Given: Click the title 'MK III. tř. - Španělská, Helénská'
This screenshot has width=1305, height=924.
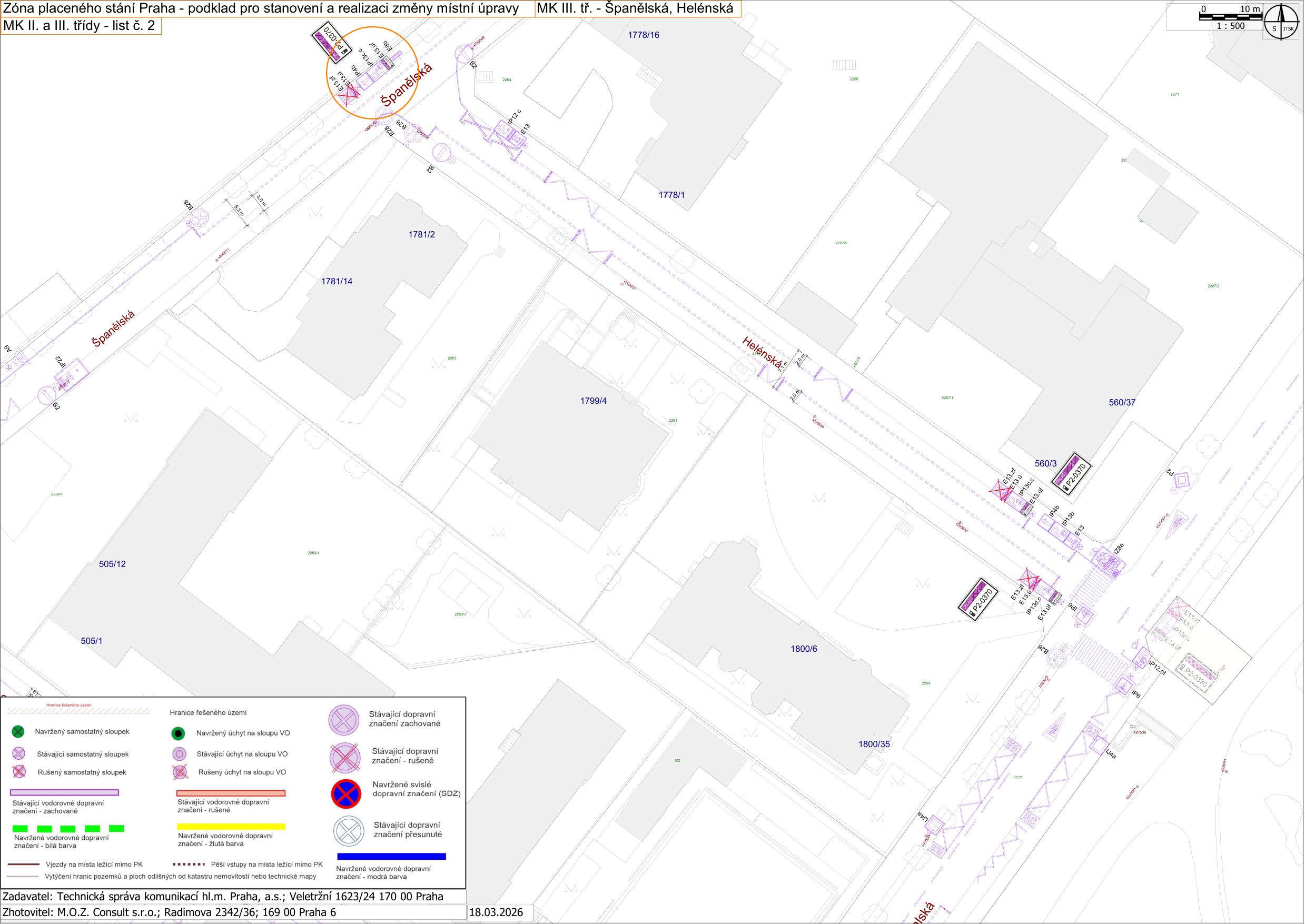Looking at the screenshot, I should click(x=635, y=8).
